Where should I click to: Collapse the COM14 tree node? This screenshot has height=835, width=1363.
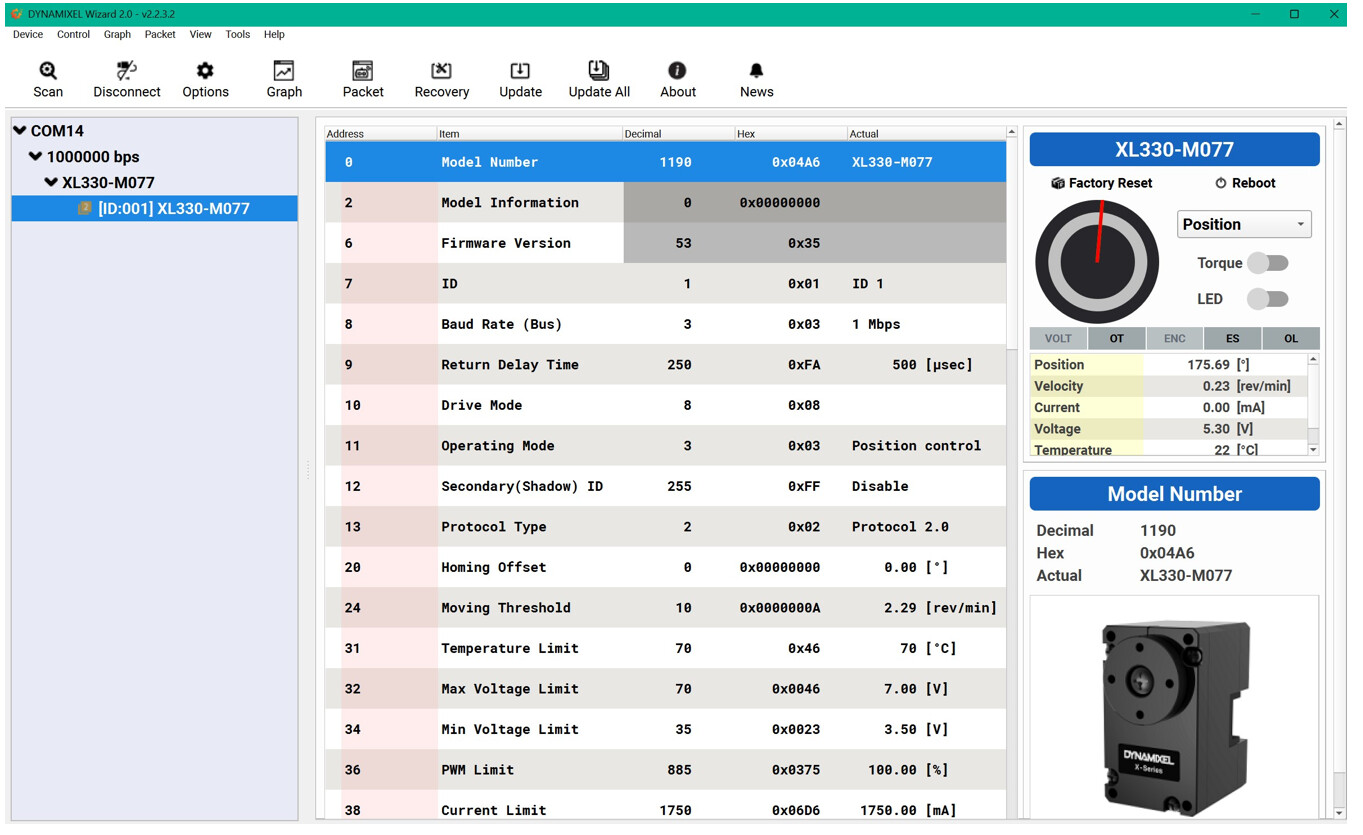(x=20, y=131)
